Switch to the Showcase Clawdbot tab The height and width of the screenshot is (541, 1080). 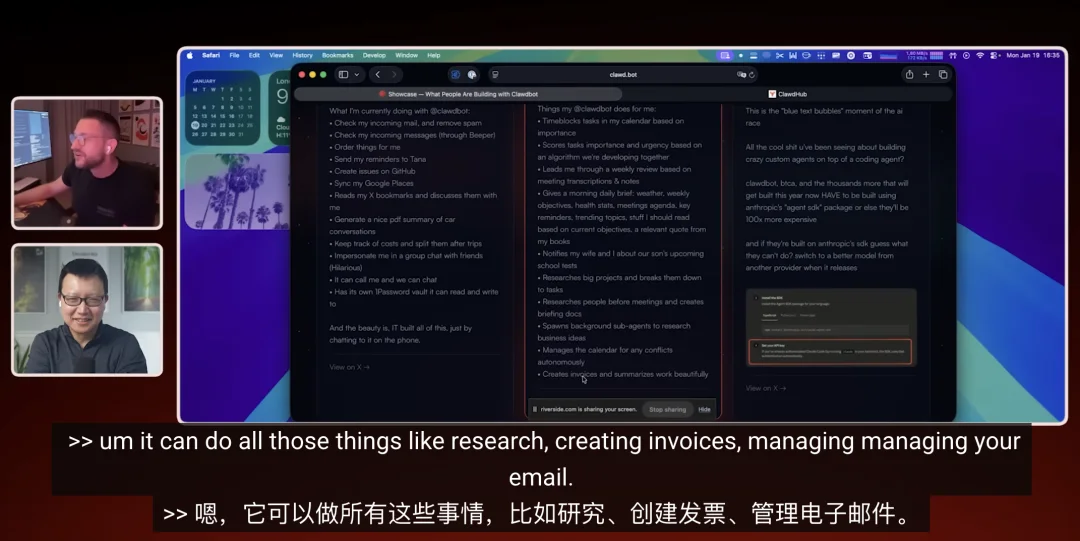tap(459, 94)
